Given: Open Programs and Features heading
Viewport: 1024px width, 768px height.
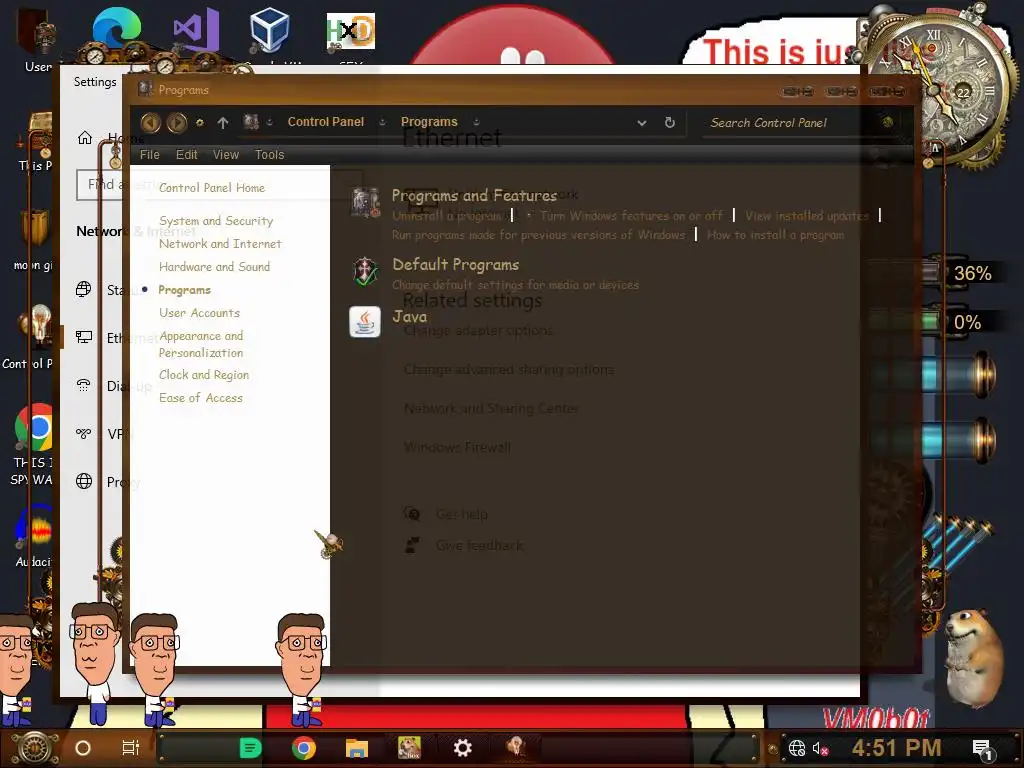Looking at the screenshot, I should [474, 195].
